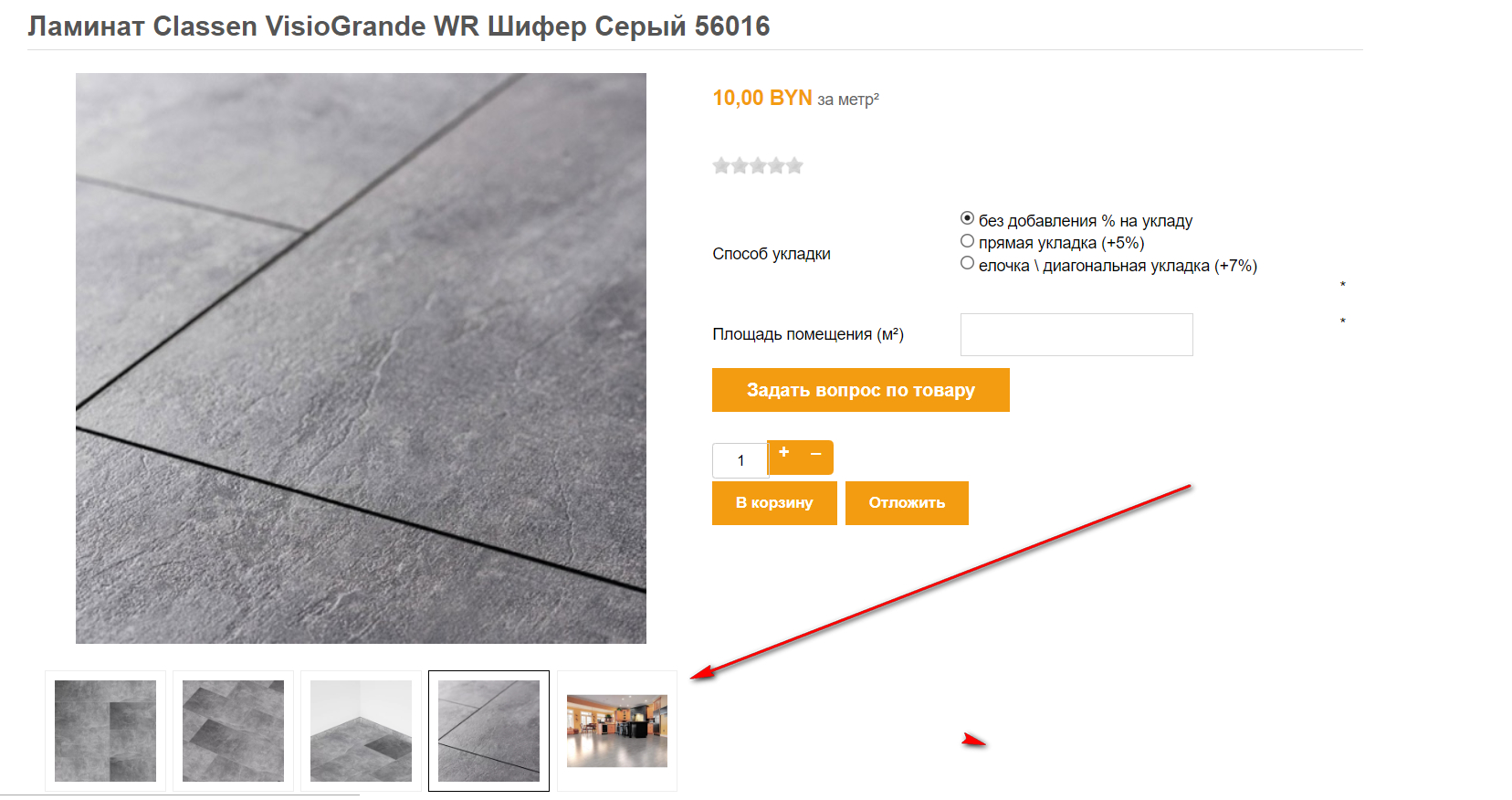Rate product with fifth star
The image size is (1512, 800).
[794, 165]
